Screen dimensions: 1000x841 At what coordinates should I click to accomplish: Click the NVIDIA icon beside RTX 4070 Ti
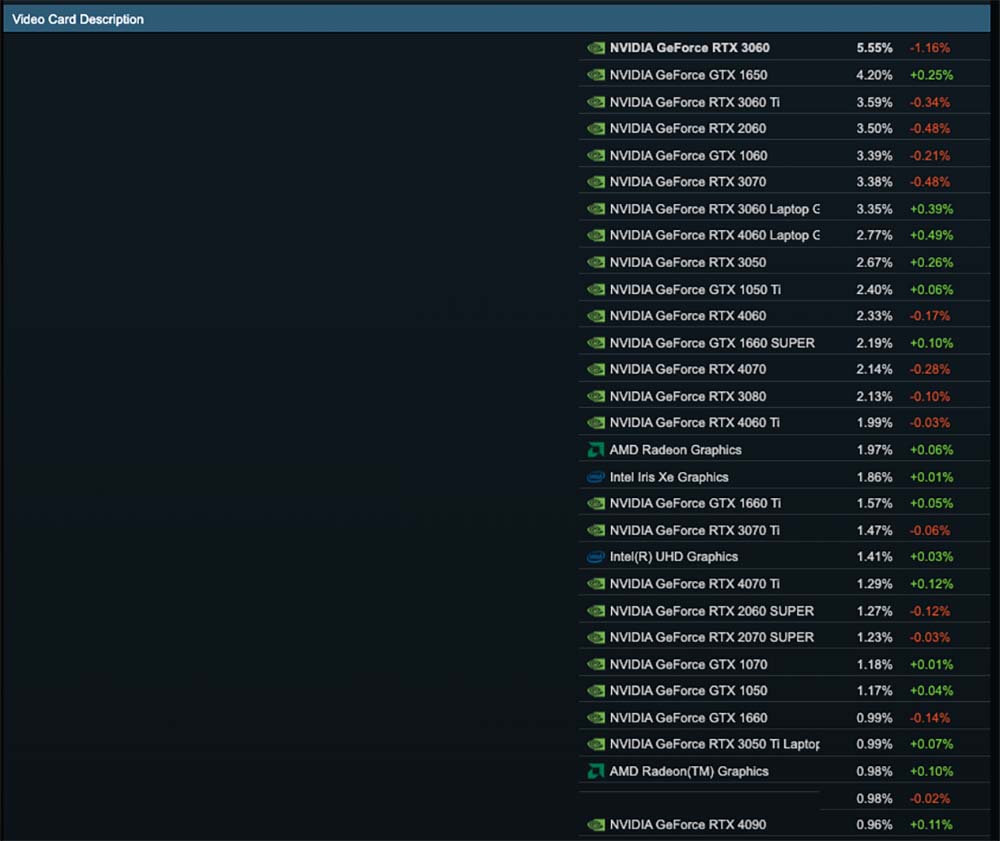point(596,583)
